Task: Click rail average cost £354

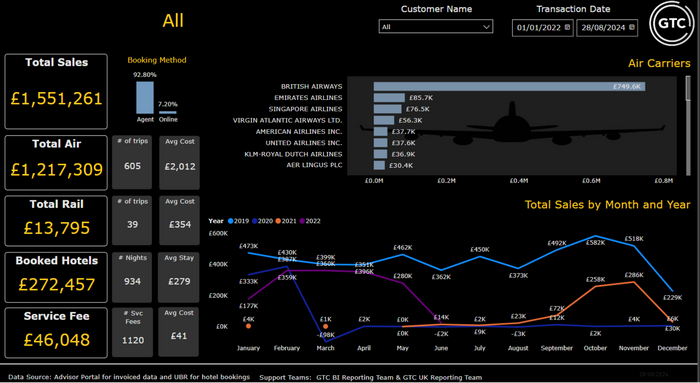Action: click(x=180, y=225)
